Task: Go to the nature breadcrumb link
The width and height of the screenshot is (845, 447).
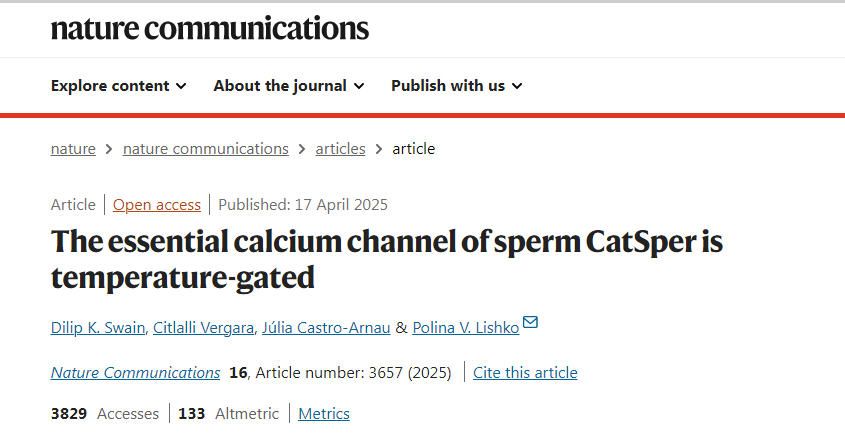Action: pos(73,149)
